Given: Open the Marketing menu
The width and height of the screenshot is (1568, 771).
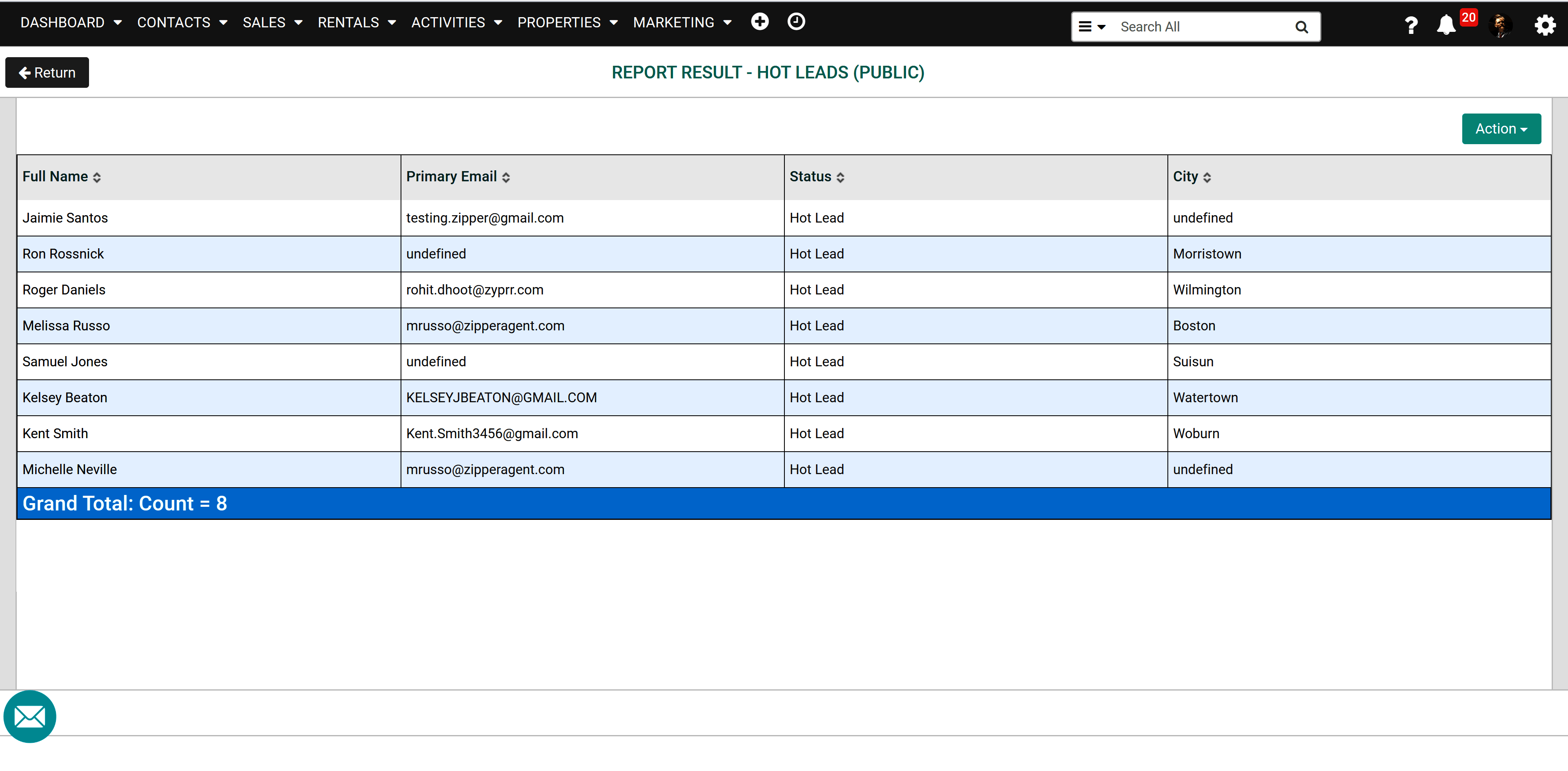Looking at the screenshot, I should click(x=681, y=22).
